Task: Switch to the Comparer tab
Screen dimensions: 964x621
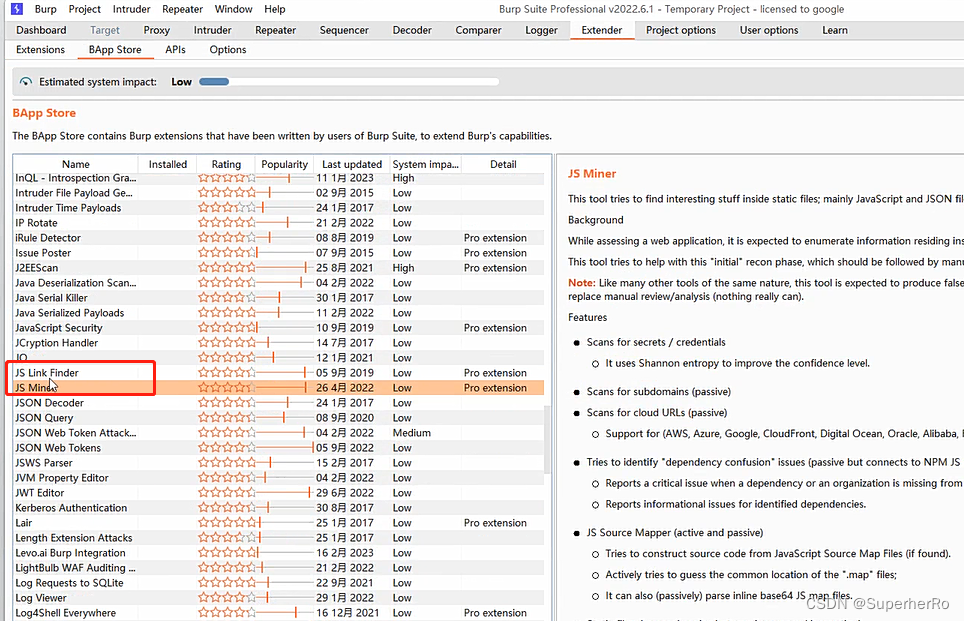Action: coord(478,30)
